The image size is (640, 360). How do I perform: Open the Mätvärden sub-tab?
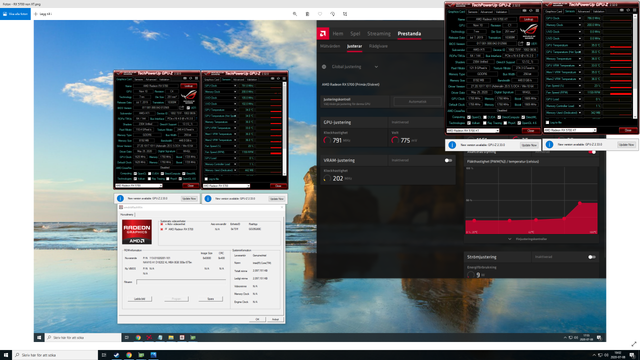click(330, 46)
